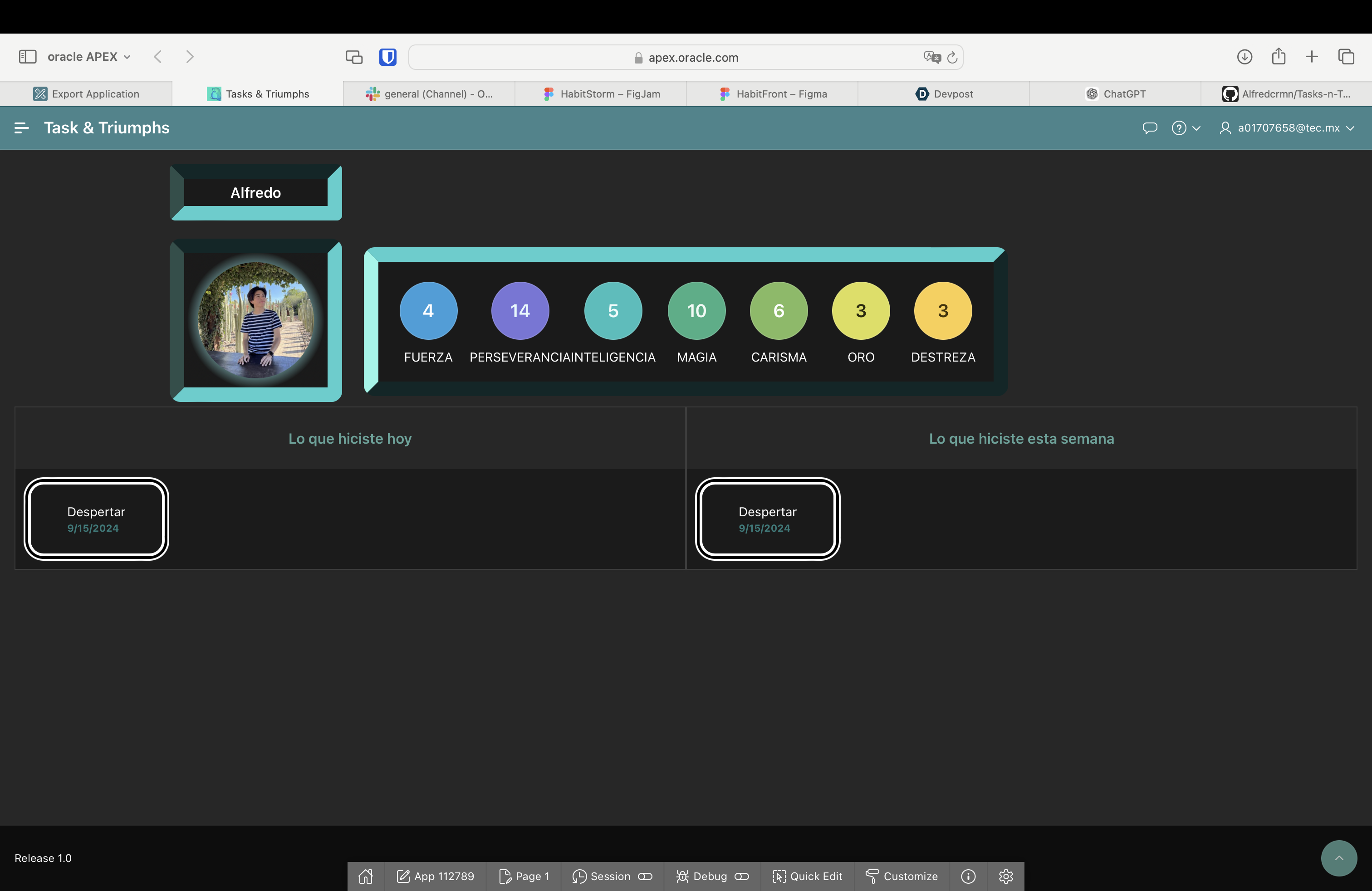Screen dimensions: 1372x891
Task: Reload the page in address bar
Action: point(952,57)
